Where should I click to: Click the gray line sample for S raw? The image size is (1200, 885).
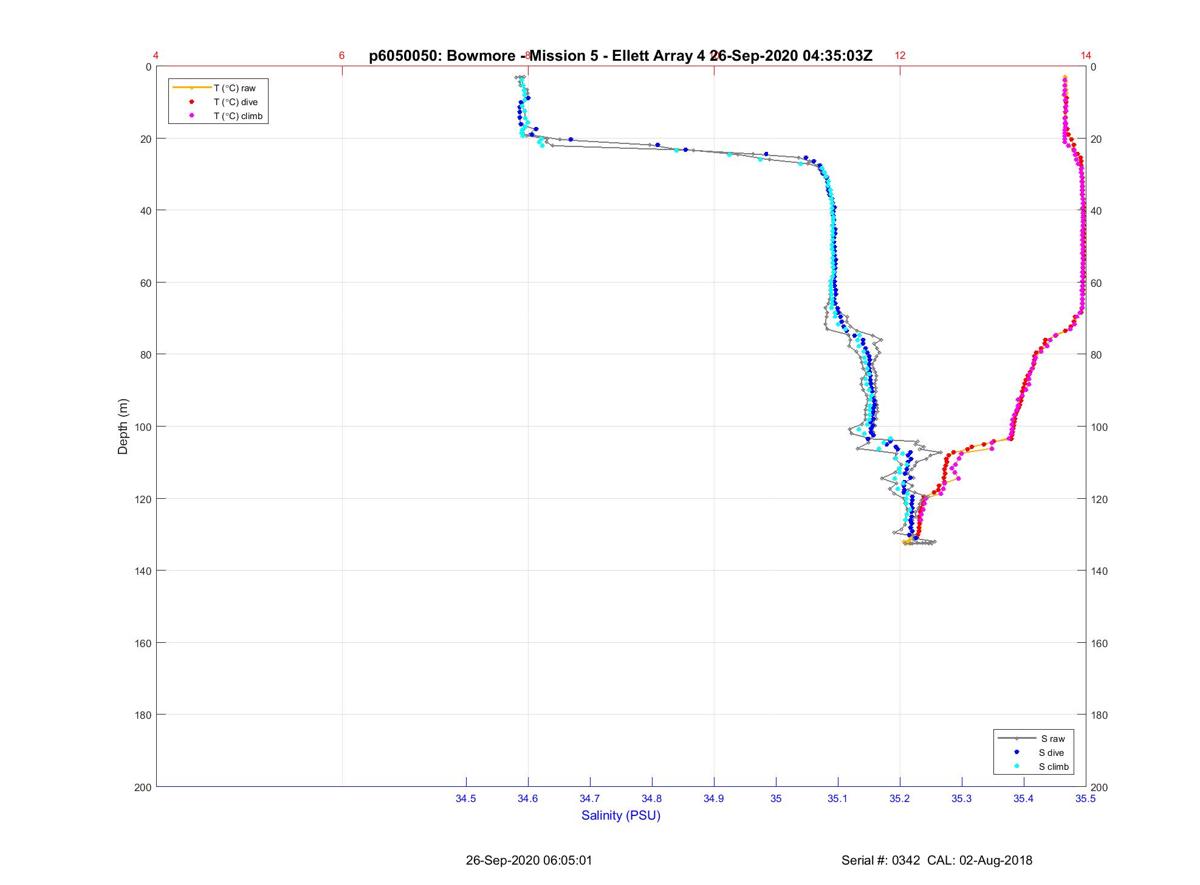(1016, 738)
